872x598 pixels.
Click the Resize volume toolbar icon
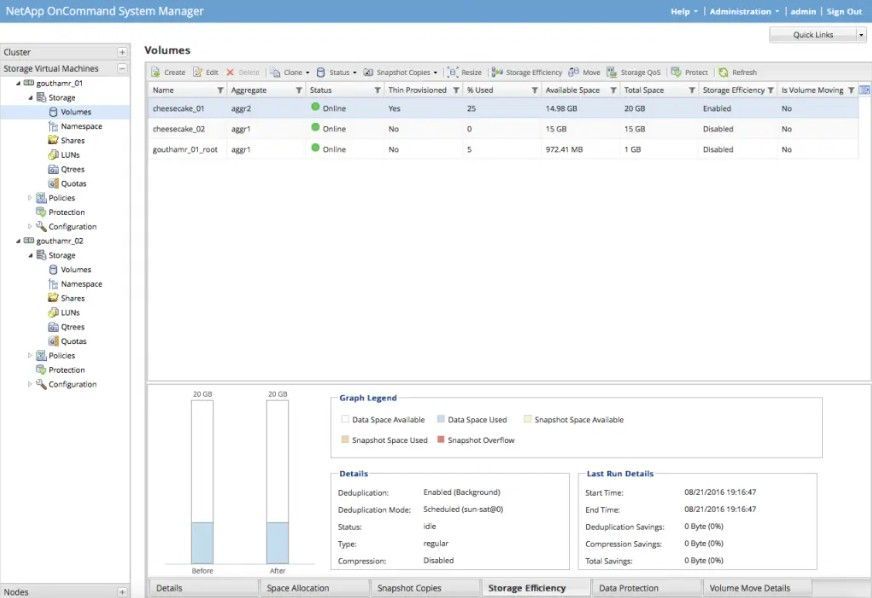coord(452,73)
